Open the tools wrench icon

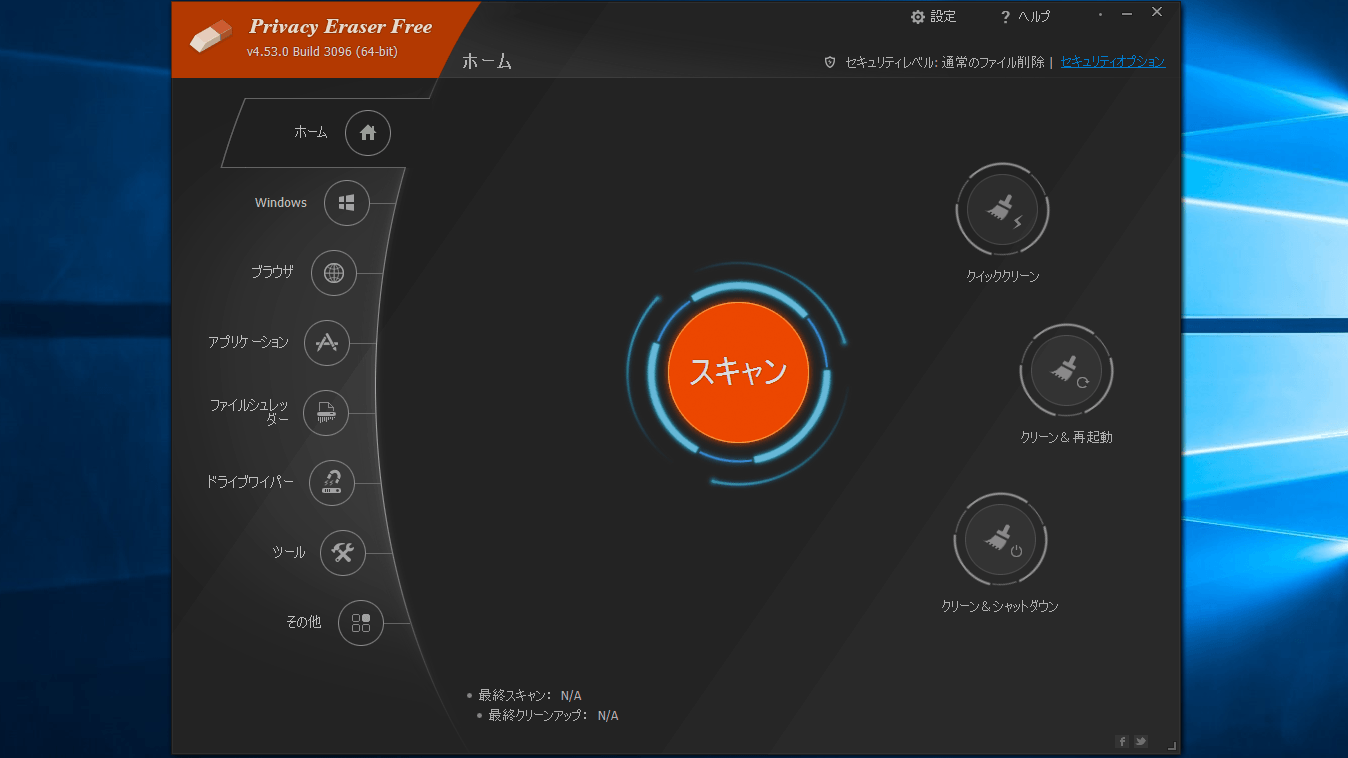[343, 552]
